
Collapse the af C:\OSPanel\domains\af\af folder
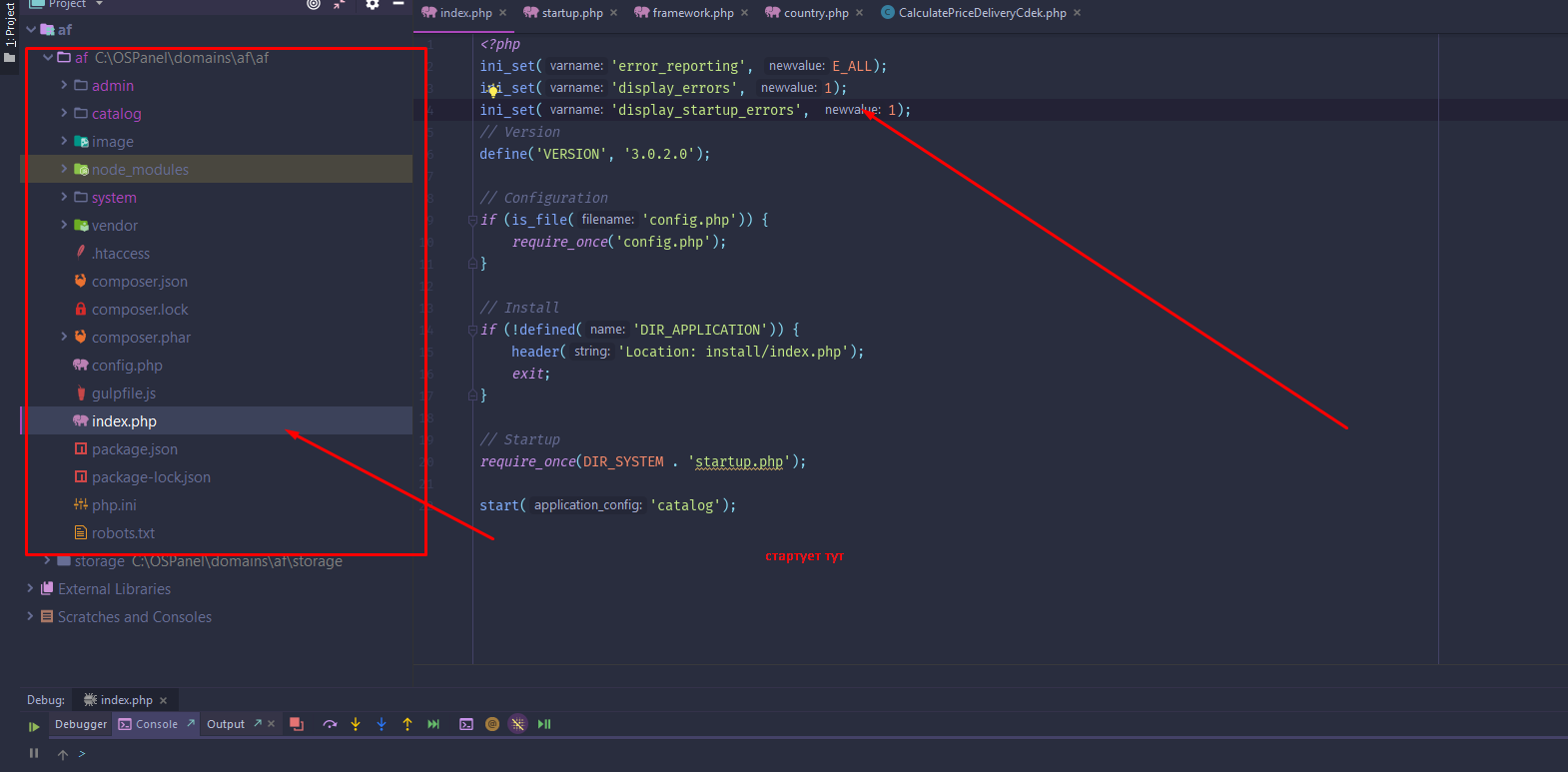(x=48, y=58)
